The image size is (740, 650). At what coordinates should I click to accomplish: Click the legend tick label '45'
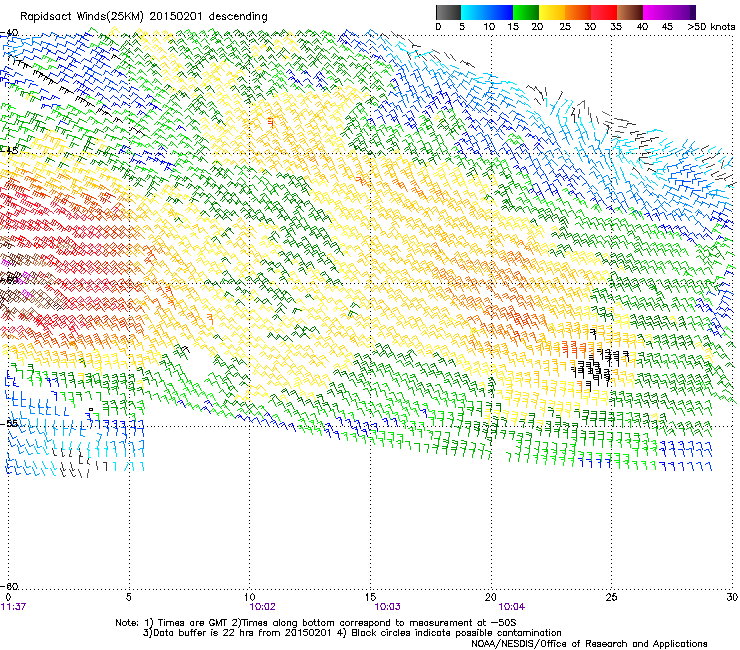667,27
